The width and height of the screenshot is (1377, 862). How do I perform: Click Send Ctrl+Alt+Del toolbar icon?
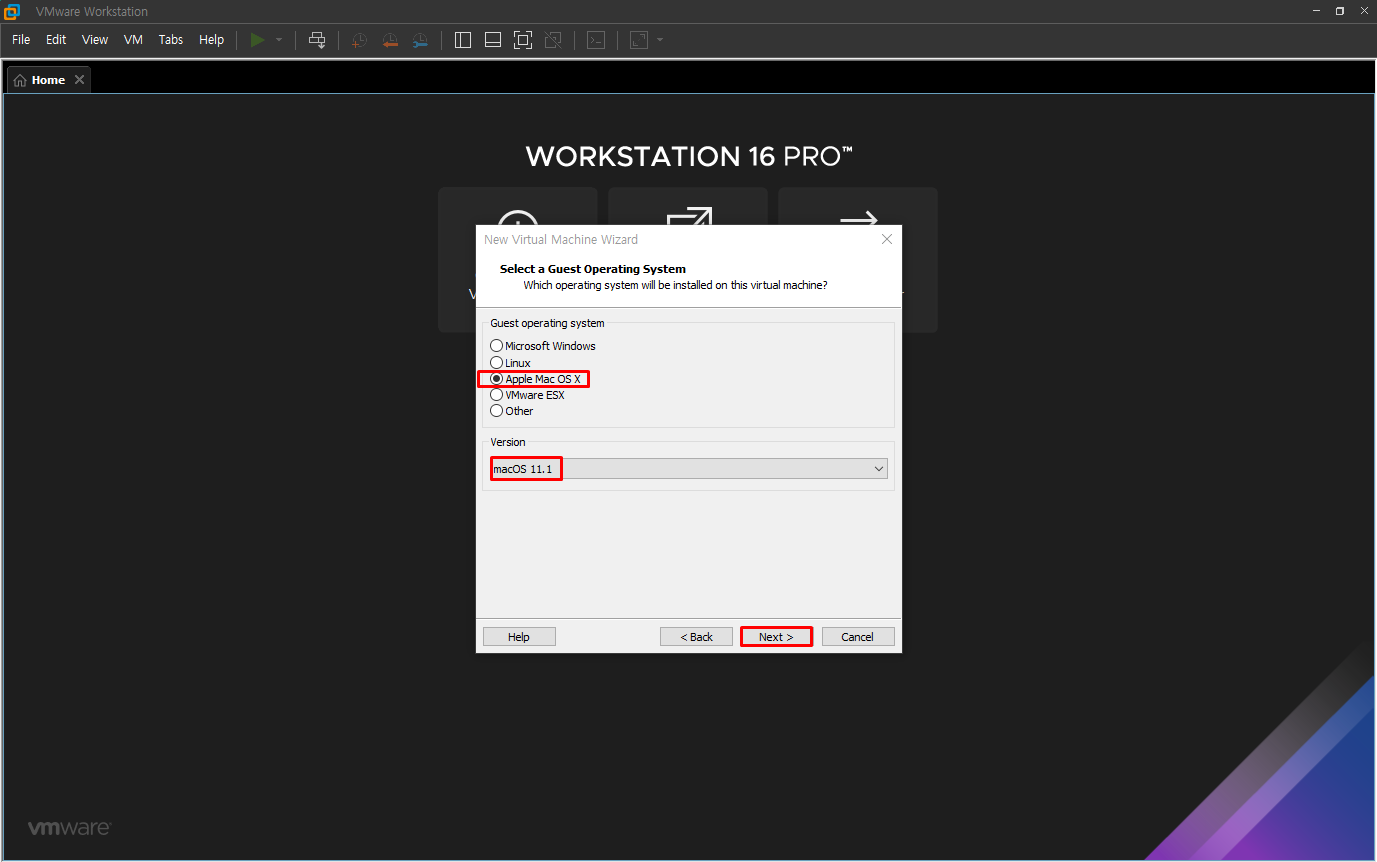point(317,40)
